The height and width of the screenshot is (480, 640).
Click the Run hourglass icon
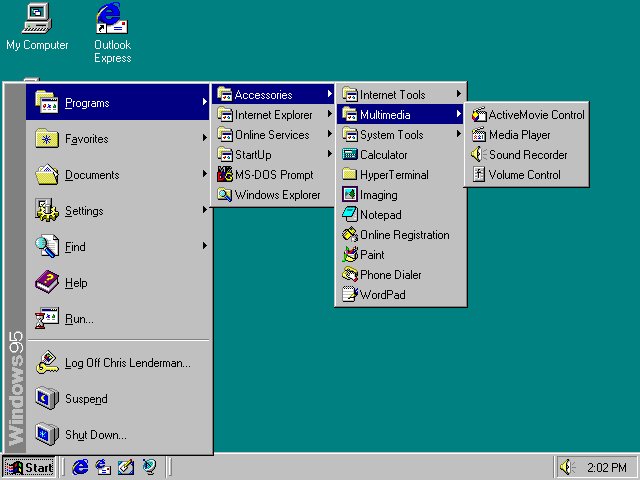(x=47, y=318)
